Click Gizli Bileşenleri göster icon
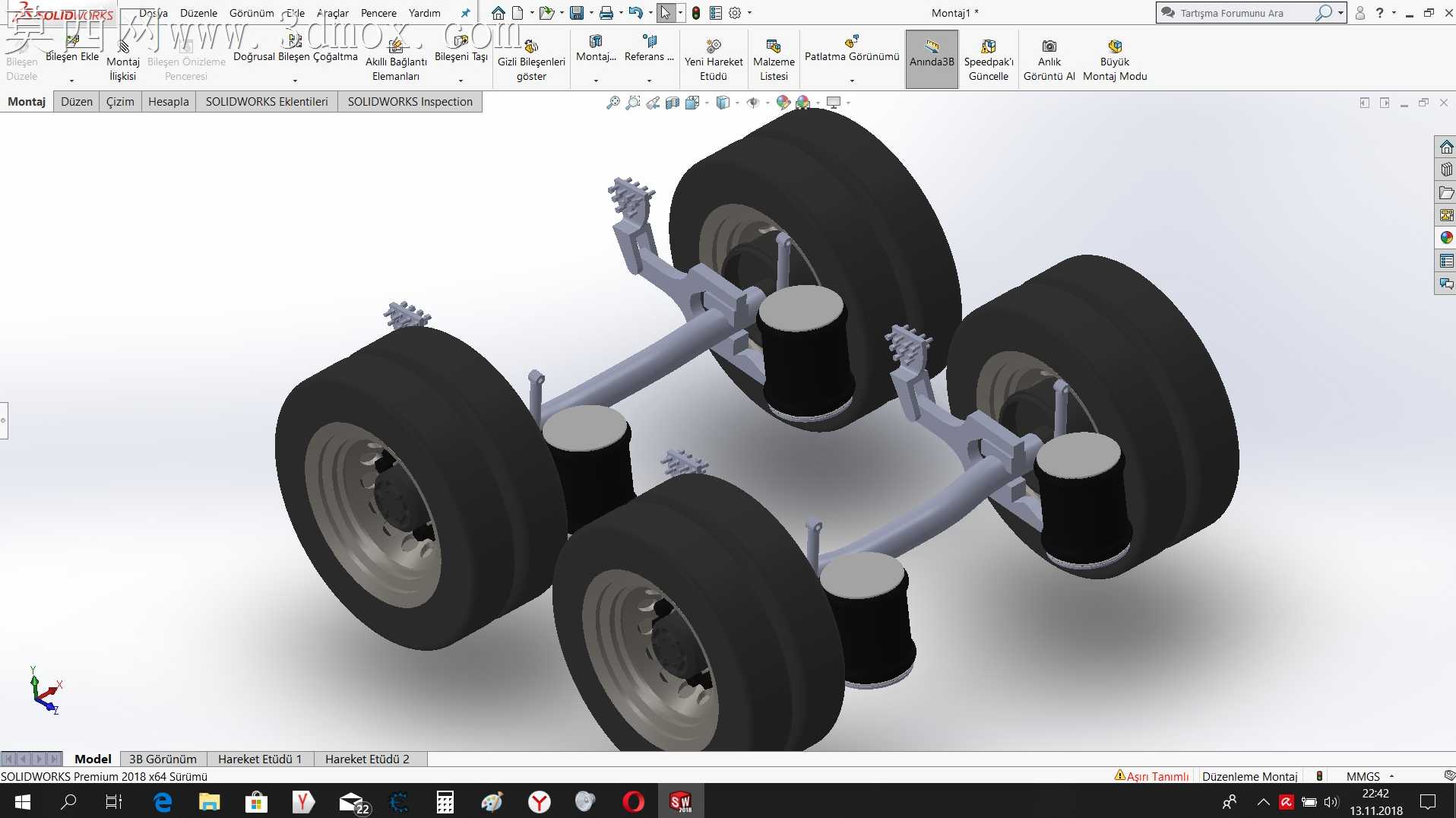This screenshot has width=1456, height=818. pyautogui.click(x=531, y=46)
